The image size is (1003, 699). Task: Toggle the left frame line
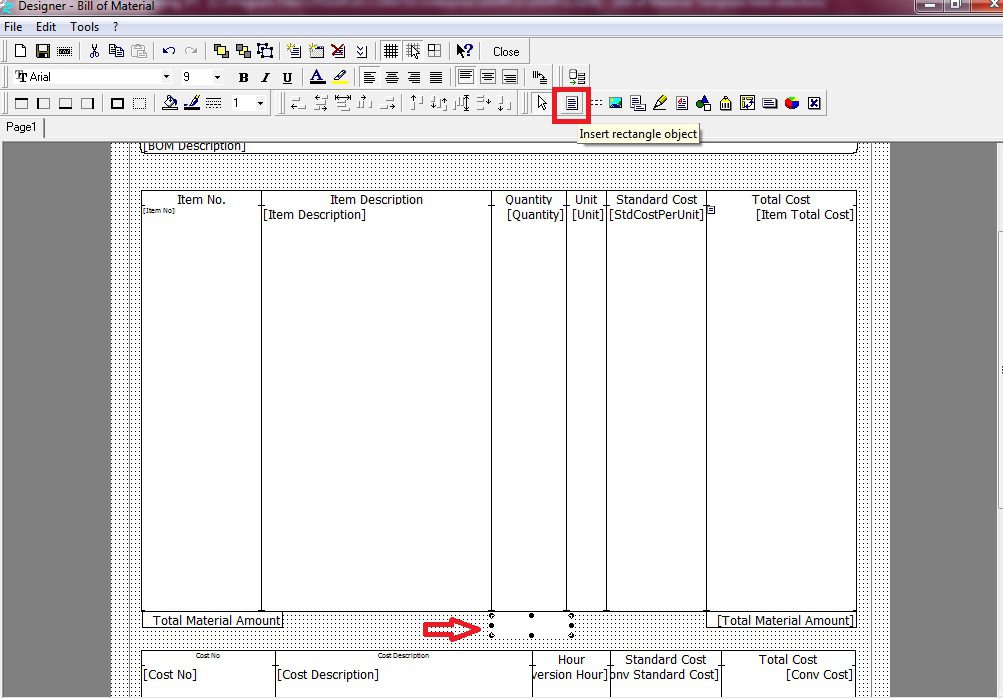[43, 103]
